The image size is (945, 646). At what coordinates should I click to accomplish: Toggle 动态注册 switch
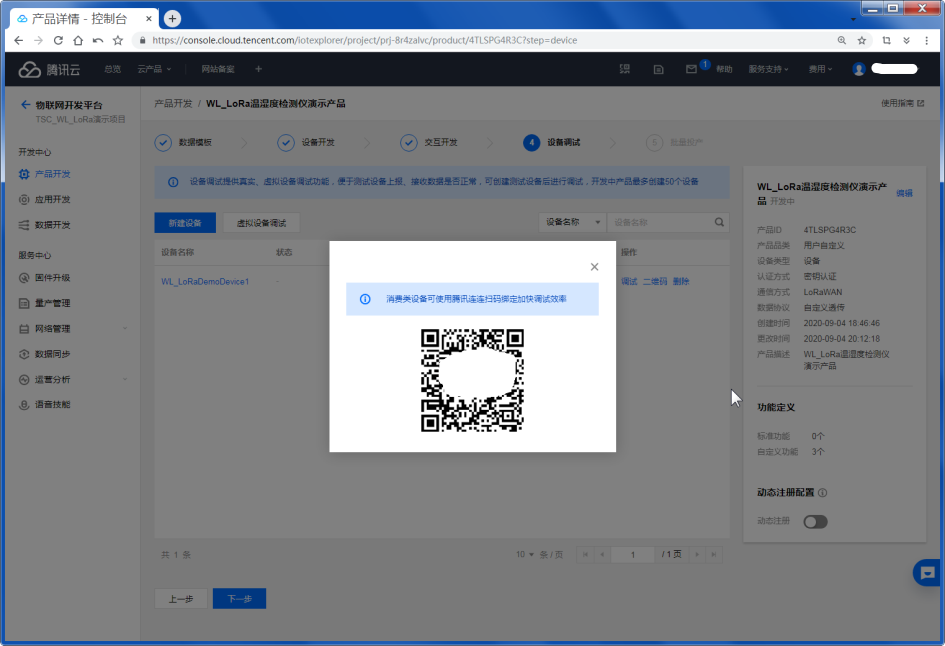(x=815, y=522)
